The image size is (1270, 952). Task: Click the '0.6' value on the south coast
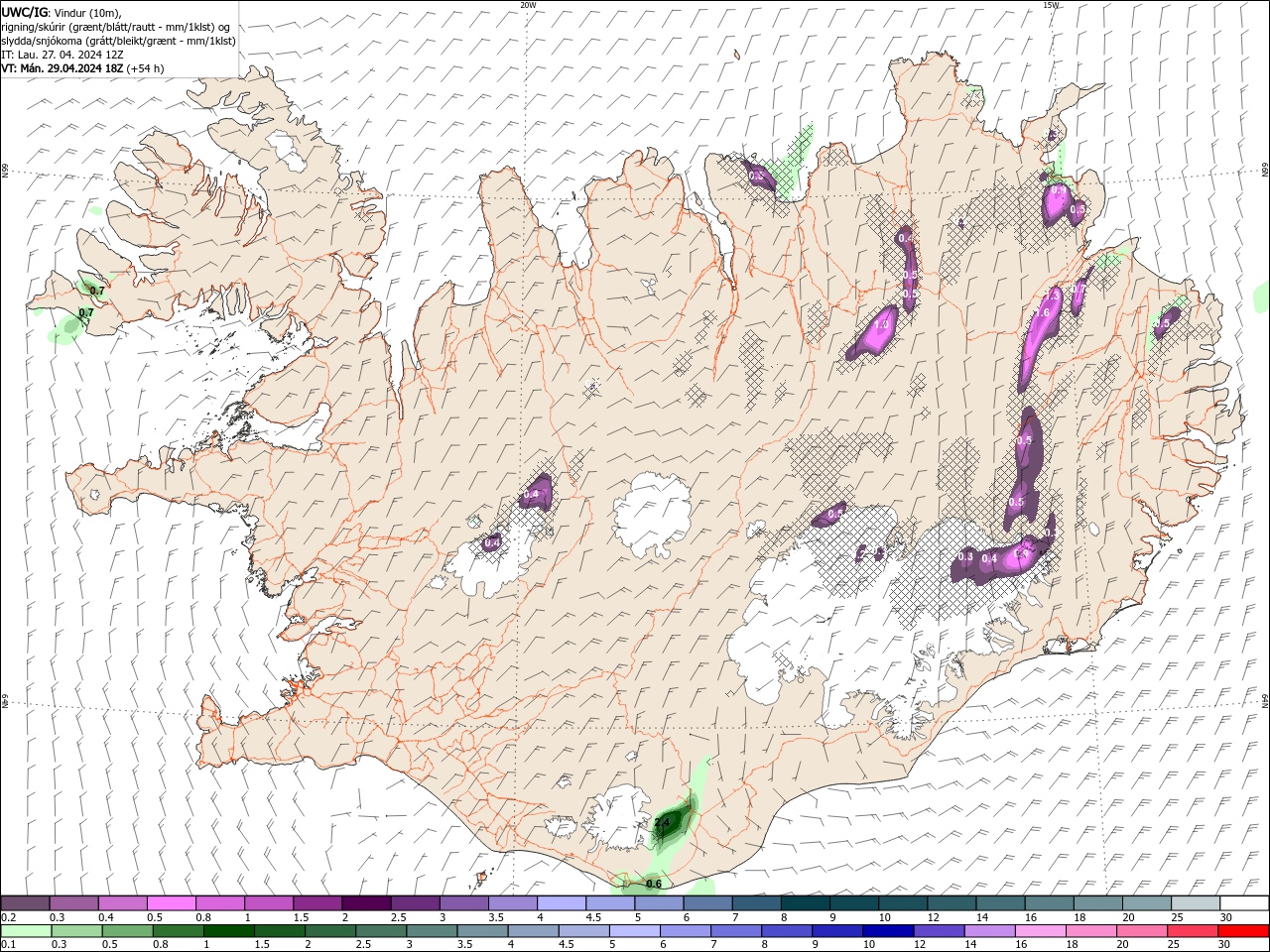tap(653, 884)
